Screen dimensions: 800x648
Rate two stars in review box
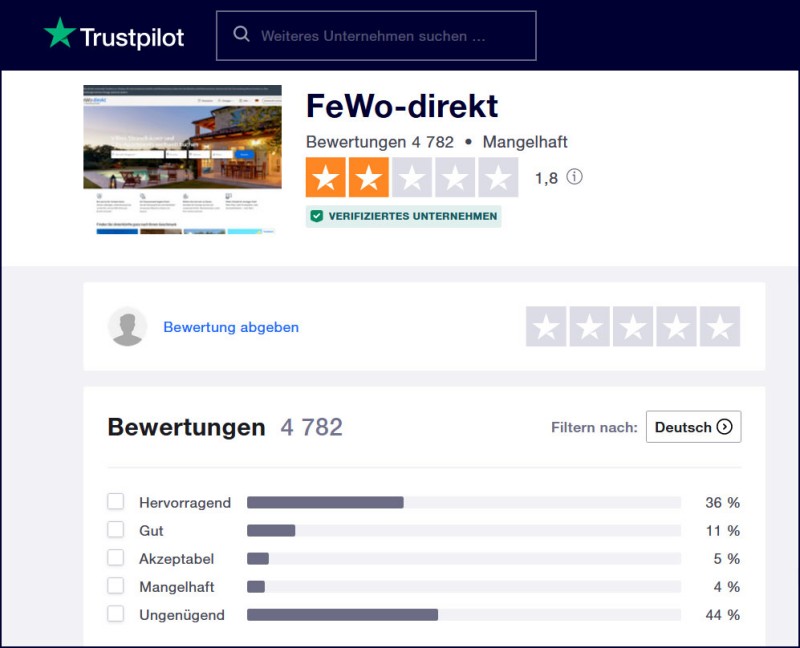point(589,327)
